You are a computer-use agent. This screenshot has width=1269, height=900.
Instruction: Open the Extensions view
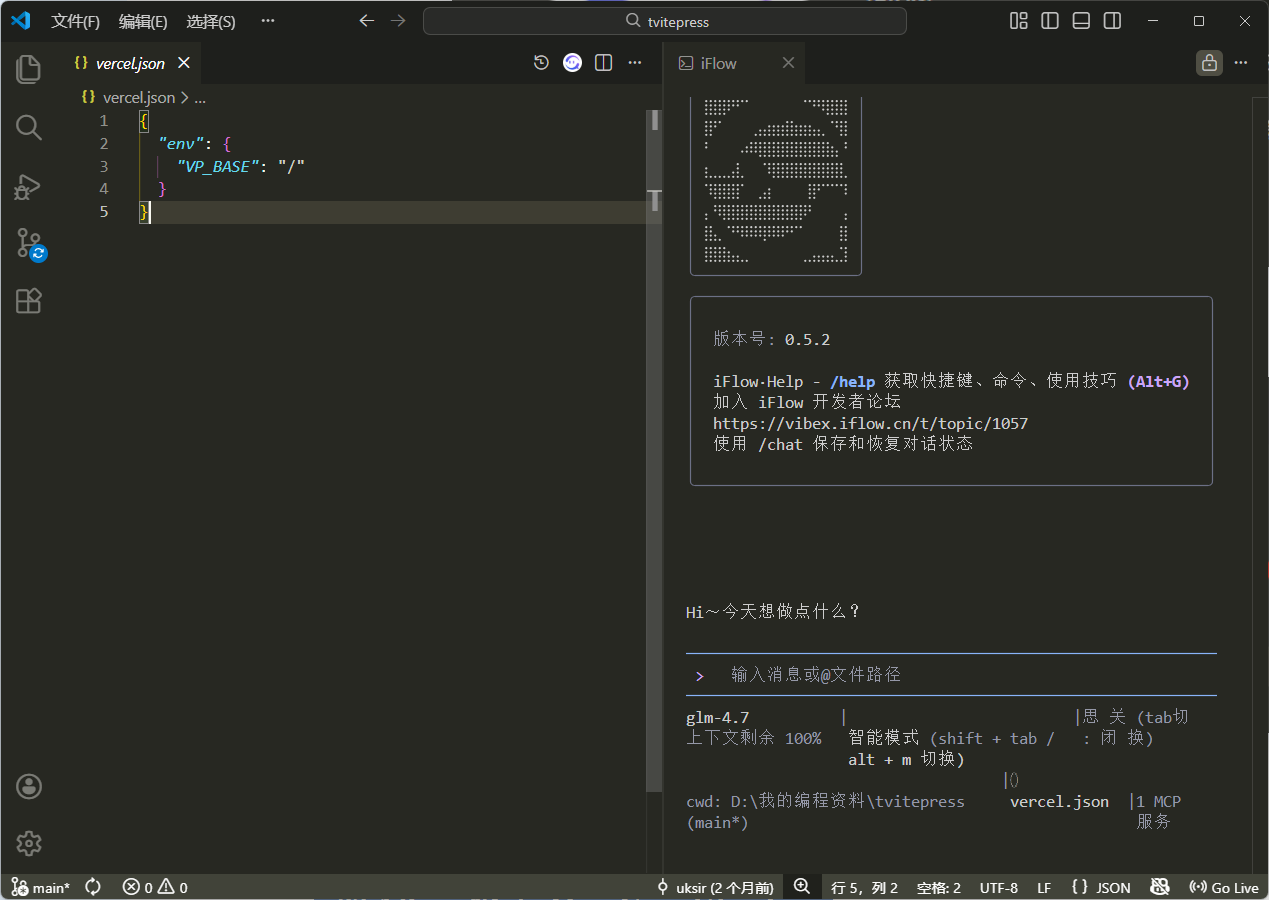pos(29,301)
